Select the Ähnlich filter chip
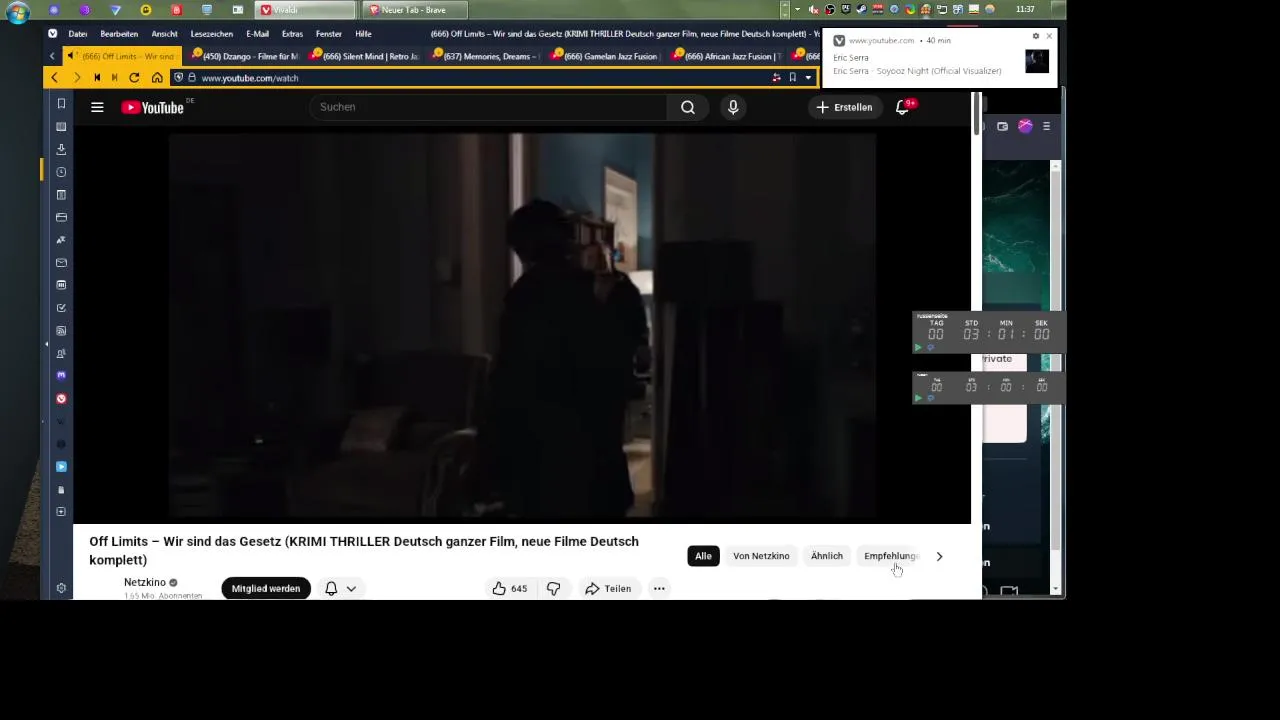Viewport: 1280px width, 720px height. [x=827, y=556]
